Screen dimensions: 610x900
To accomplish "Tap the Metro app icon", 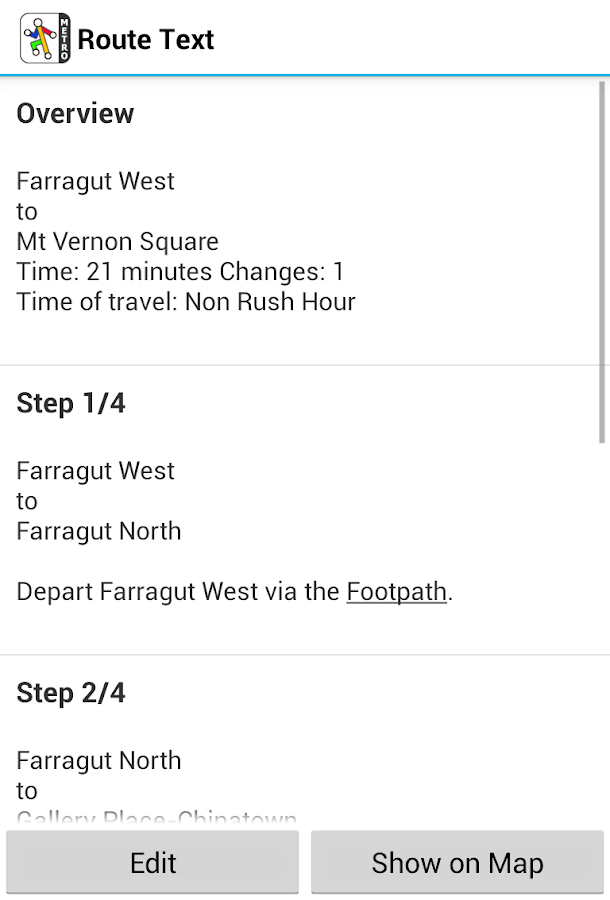I will click(x=46, y=39).
